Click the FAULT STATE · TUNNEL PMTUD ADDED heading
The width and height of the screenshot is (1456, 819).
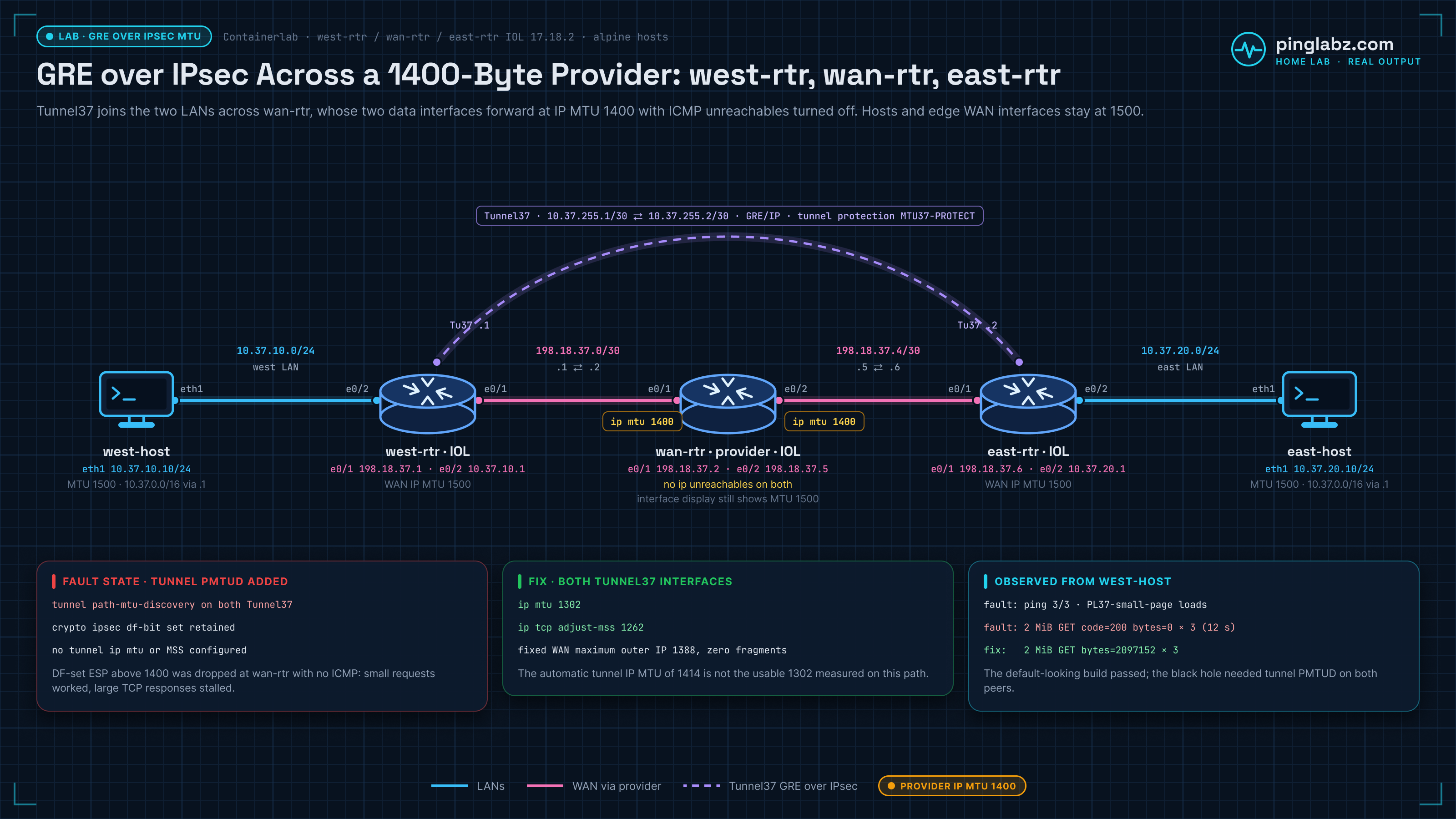coord(175,581)
